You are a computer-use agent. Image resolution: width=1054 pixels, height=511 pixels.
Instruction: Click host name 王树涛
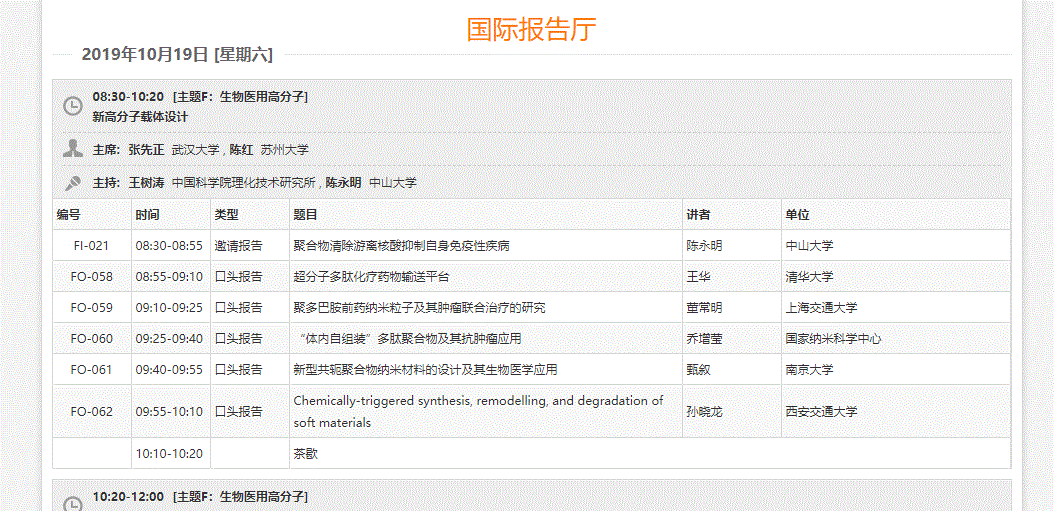[146, 183]
